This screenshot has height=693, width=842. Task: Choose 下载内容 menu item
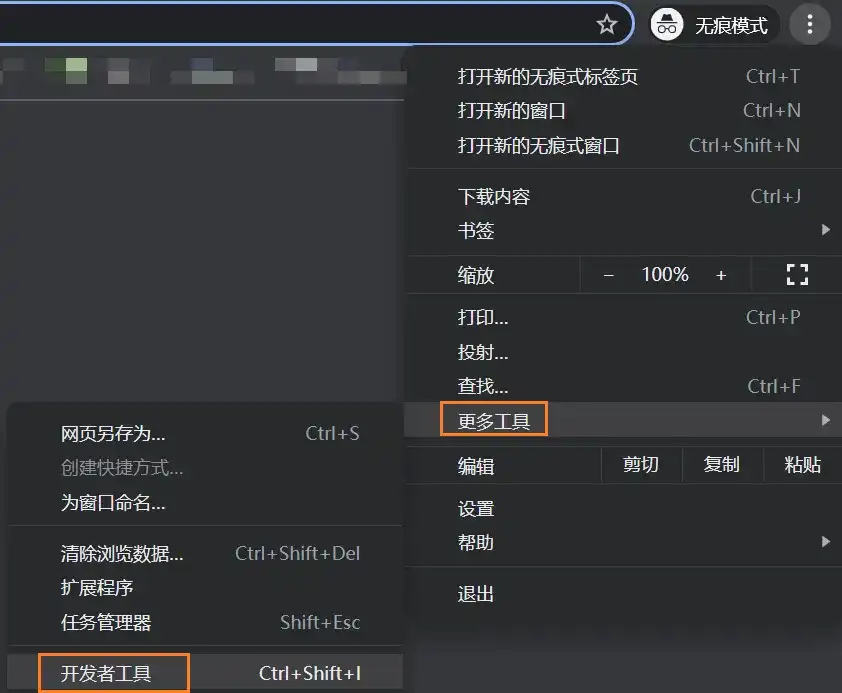point(494,197)
